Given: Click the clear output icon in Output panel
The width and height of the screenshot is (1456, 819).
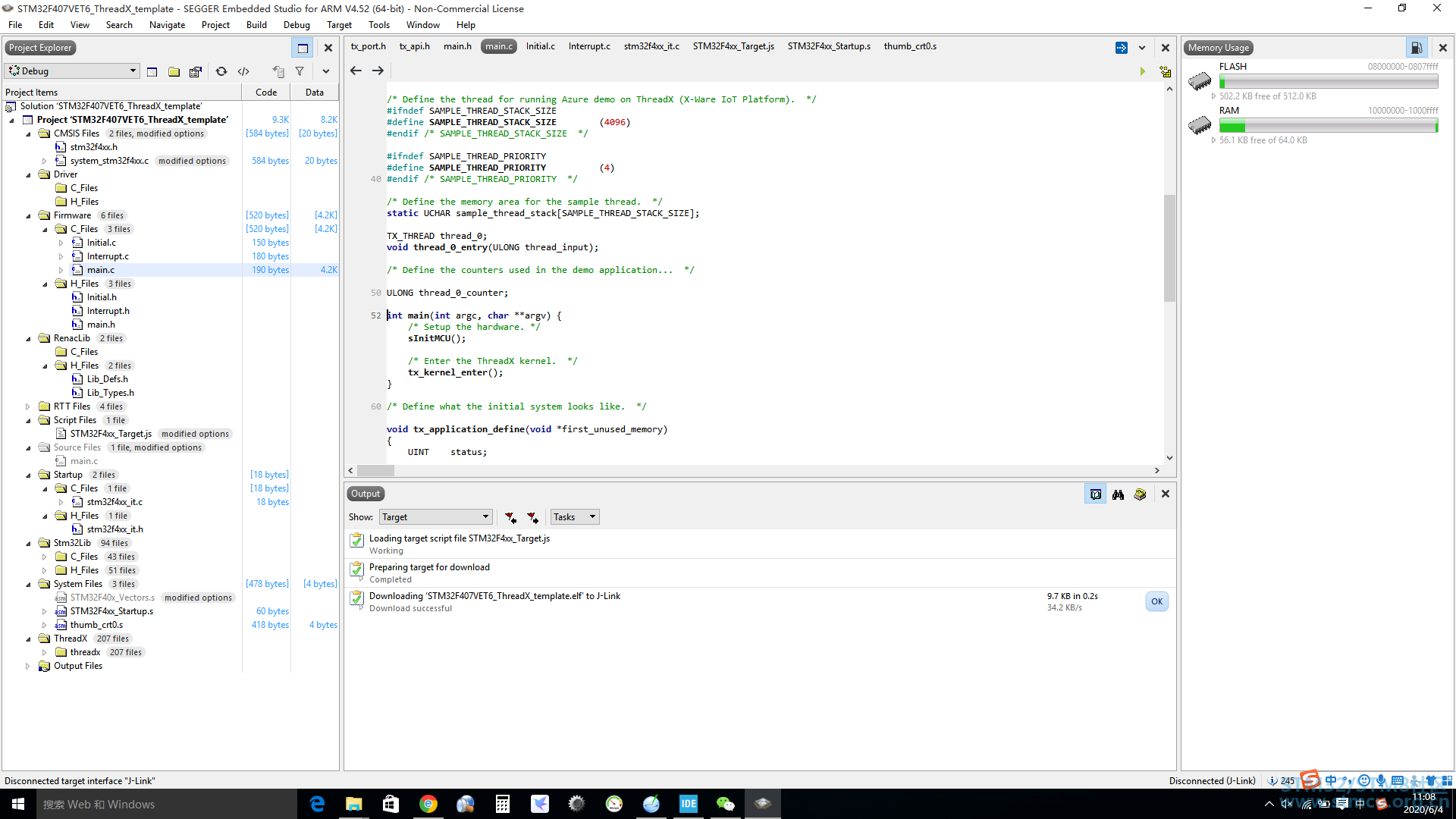Looking at the screenshot, I should point(1140,494).
